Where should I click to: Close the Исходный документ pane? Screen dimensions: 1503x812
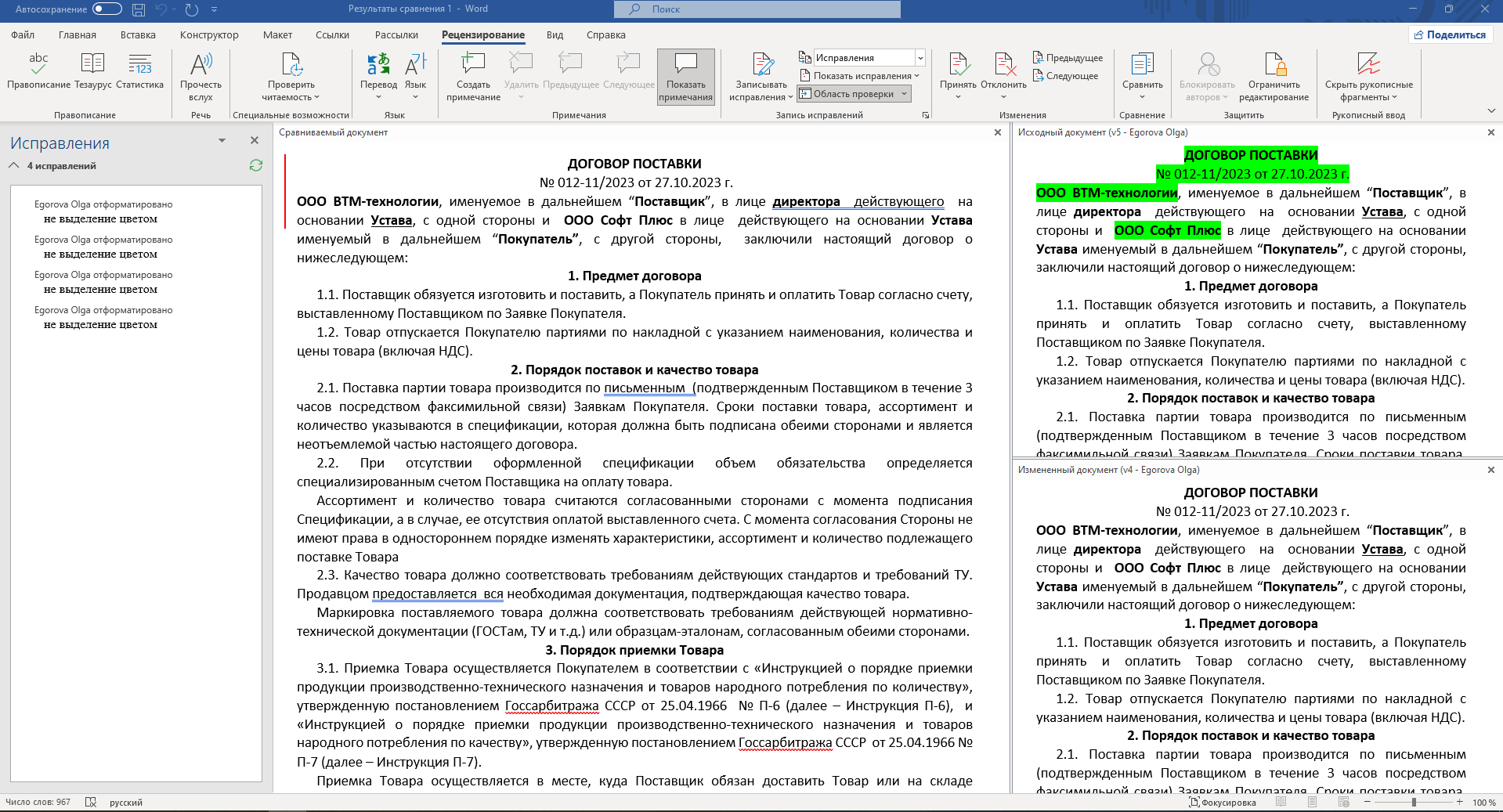click(x=1490, y=132)
